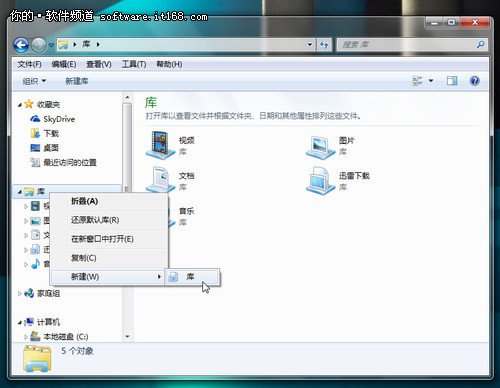
Task: Click the refresh button beside address bar
Action: point(324,44)
